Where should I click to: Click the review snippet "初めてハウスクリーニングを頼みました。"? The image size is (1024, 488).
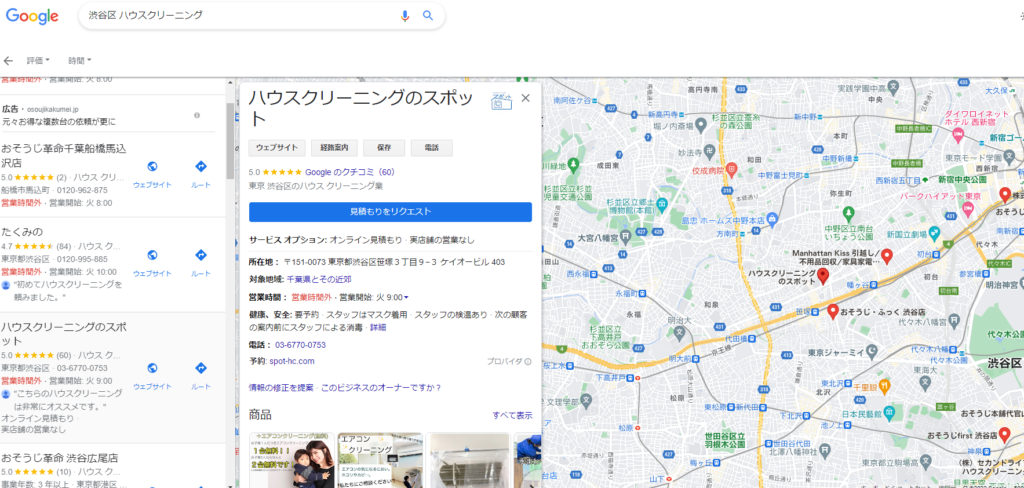(x=69, y=291)
